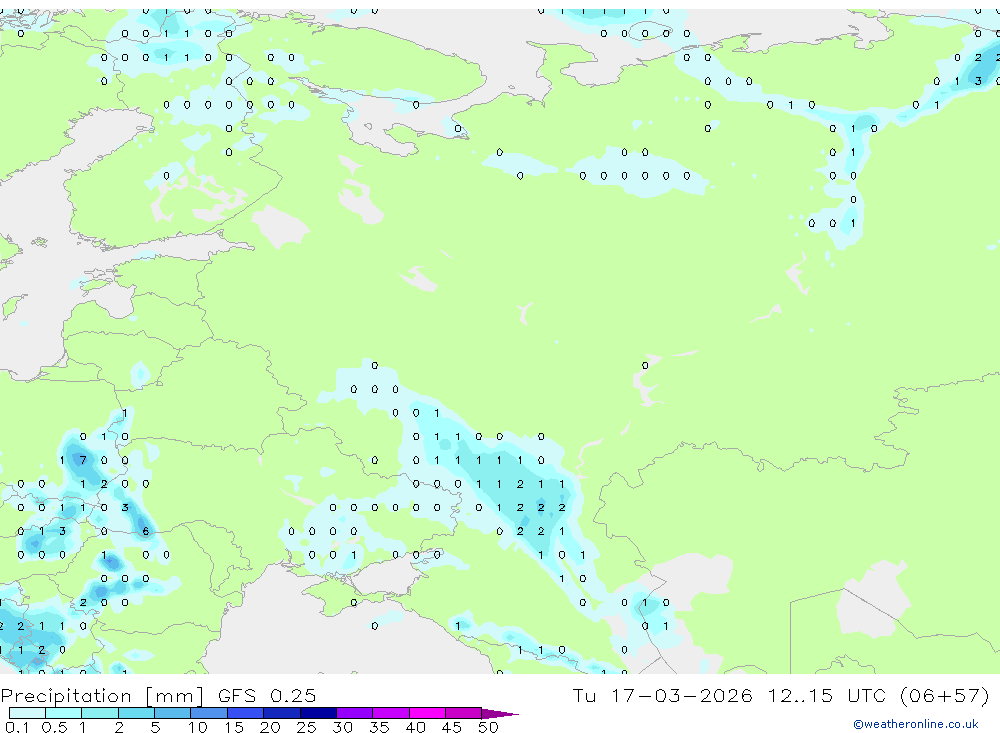Screen dimensions: 1000x733
Task: Click the 1–2 mm legend color swatch
Action: point(100,713)
